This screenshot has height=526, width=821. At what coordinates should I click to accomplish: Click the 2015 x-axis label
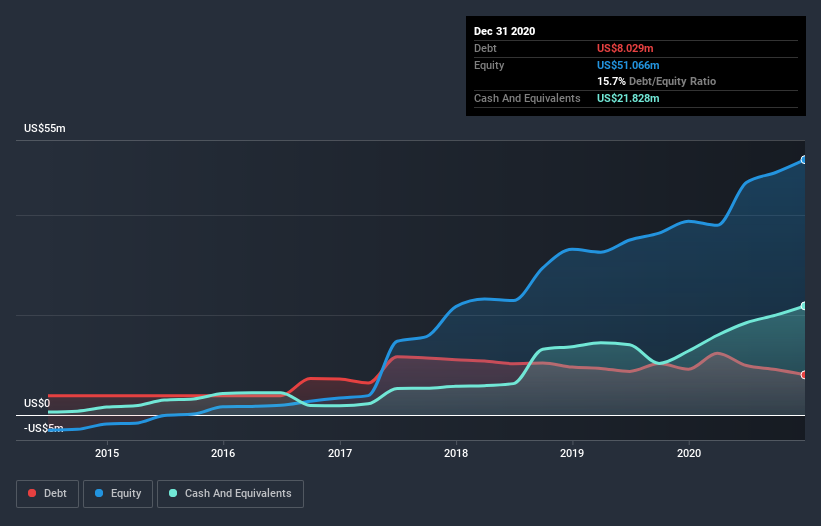107,453
